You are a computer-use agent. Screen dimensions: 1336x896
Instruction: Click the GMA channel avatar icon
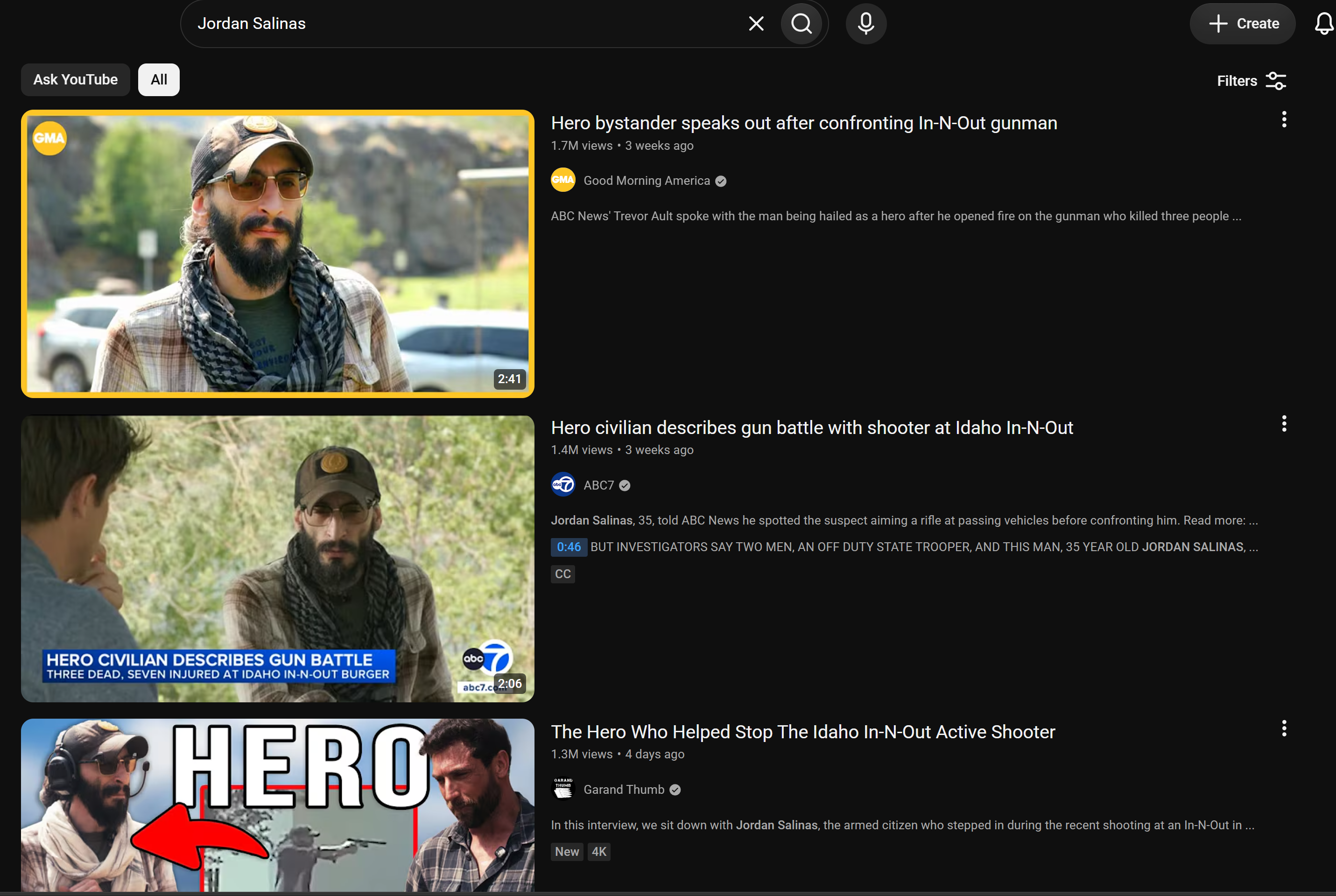(x=563, y=180)
